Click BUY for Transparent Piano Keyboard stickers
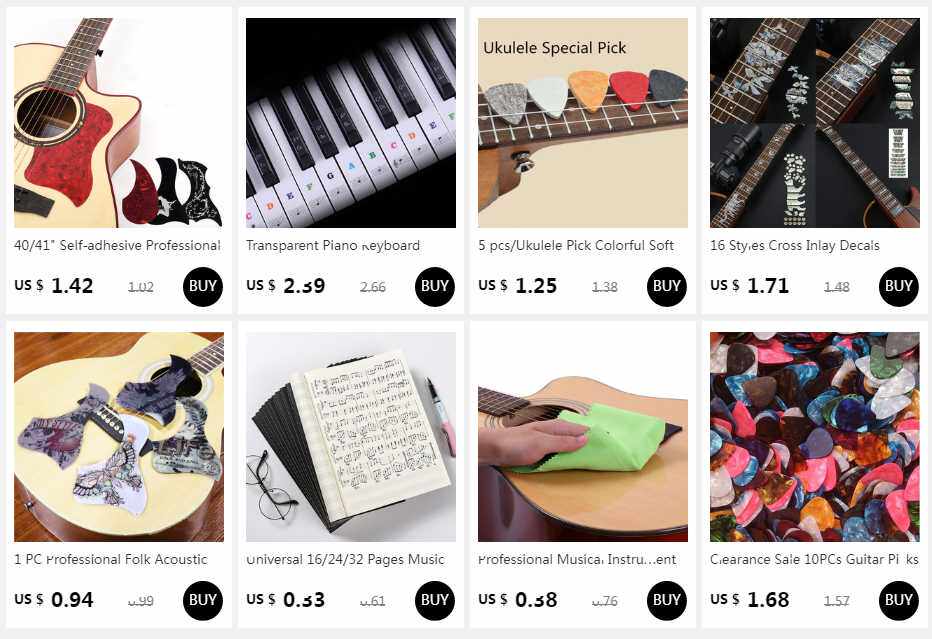 (434, 287)
